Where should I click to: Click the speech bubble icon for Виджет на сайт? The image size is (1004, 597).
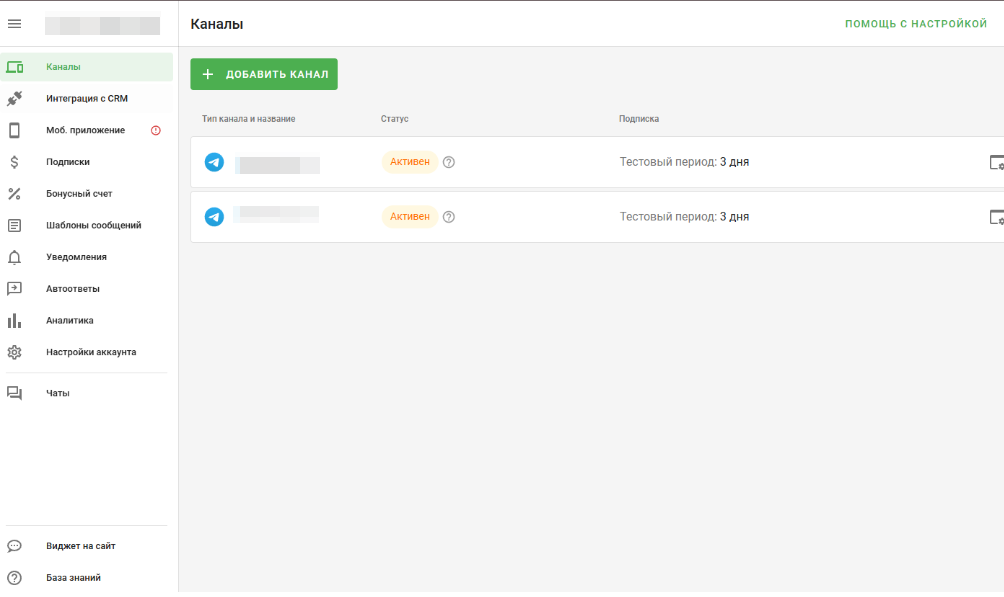14,546
